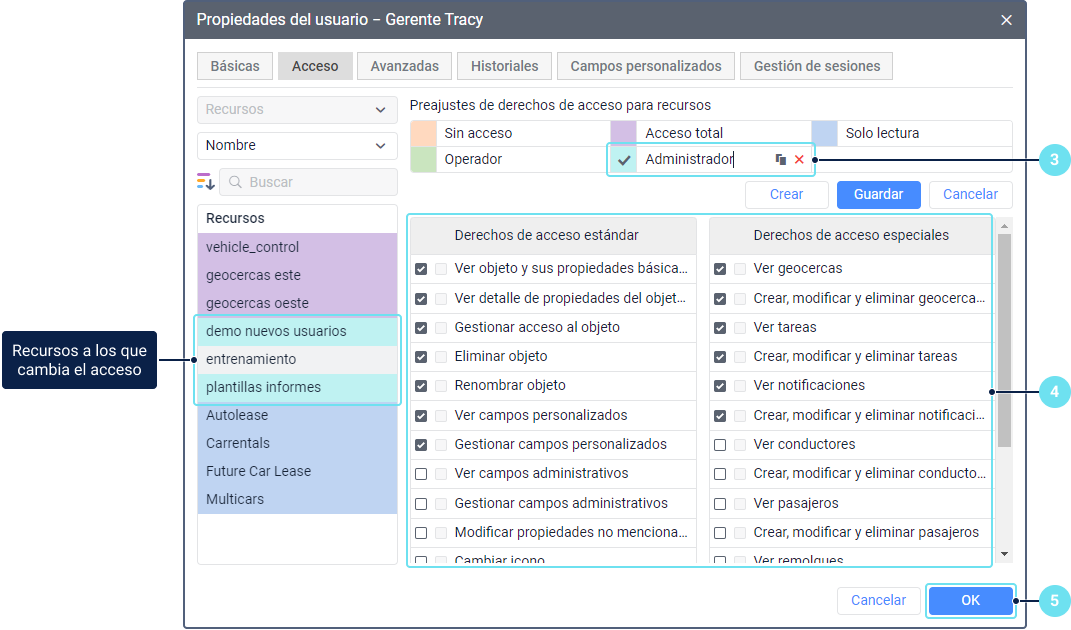The width and height of the screenshot is (1071, 630).
Task: Open the Gestión de sesiones tab
Action: [x=816, y=66]
